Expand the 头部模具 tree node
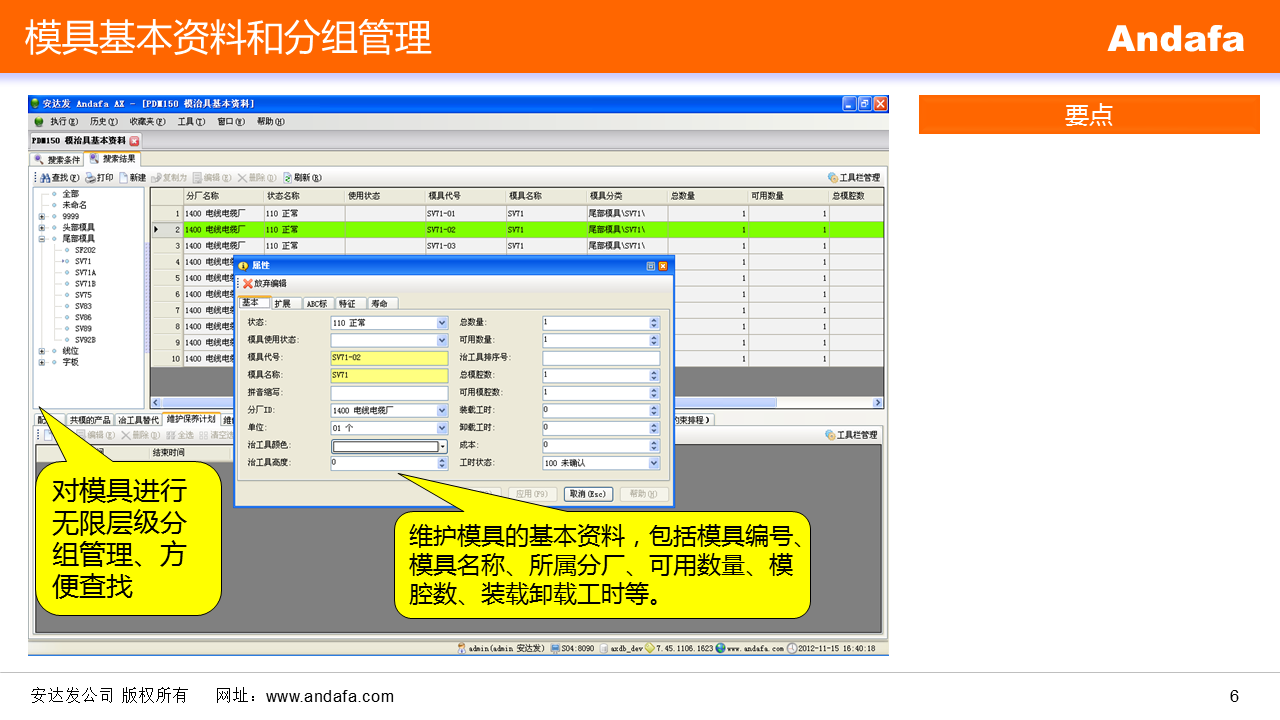Screen dimensions: 1280x720 (x=42, y=228)
